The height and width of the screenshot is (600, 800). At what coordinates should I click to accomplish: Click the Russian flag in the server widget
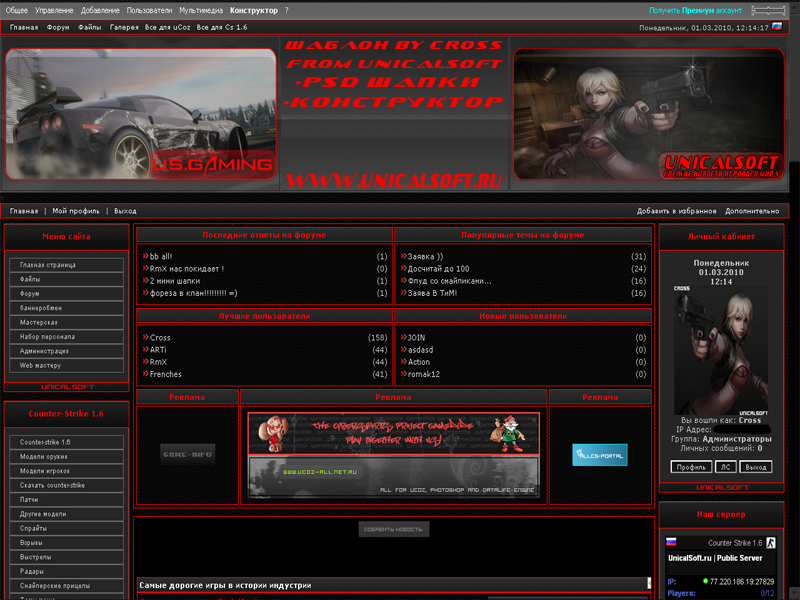pyautogui.click(x=672, y=542)
